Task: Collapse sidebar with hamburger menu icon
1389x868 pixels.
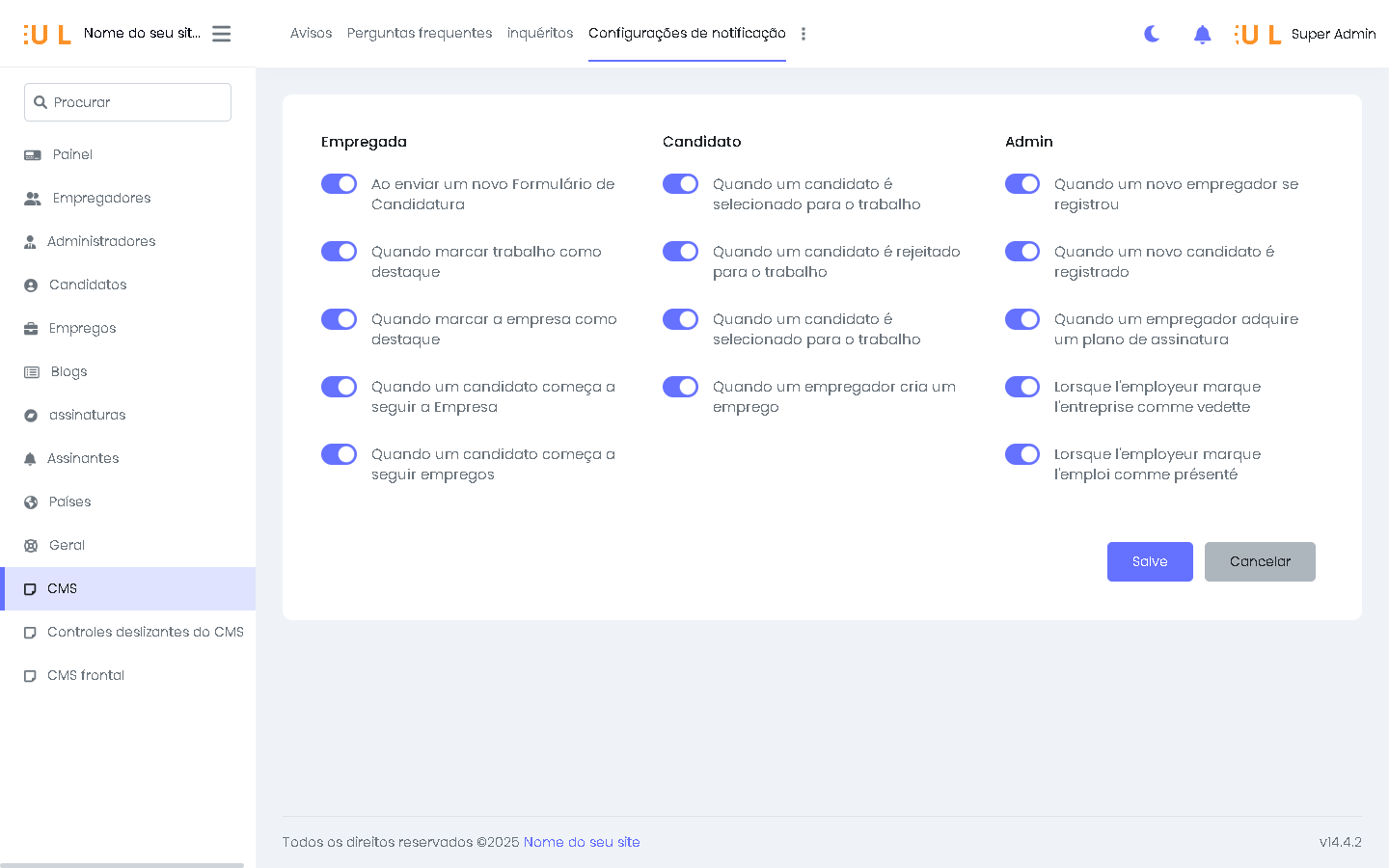Action: click(221, 34)
